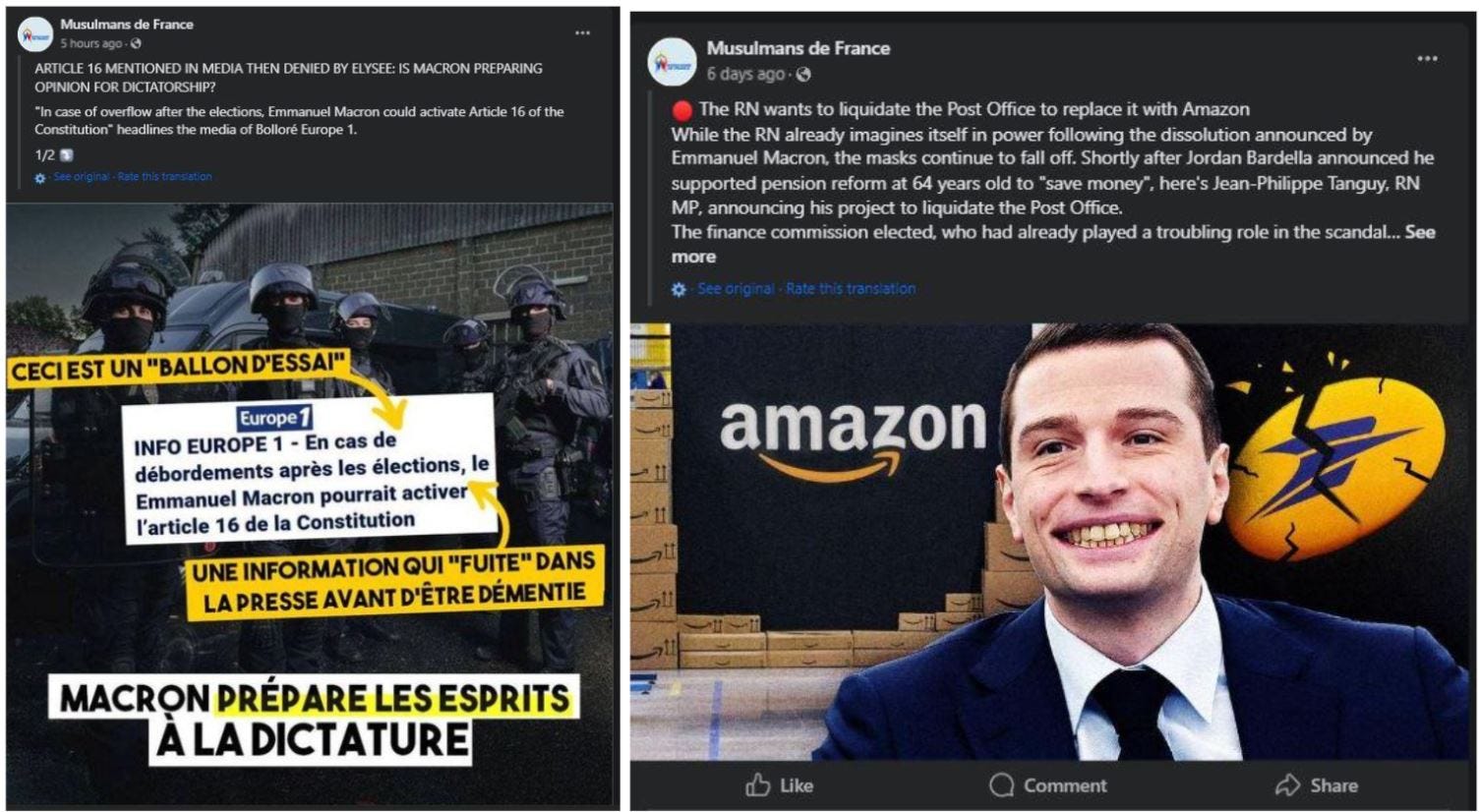Screen dimensions: 1479x812
Task: Open the Amazon Bardella post image
Action: click(x=1050, y=542)
